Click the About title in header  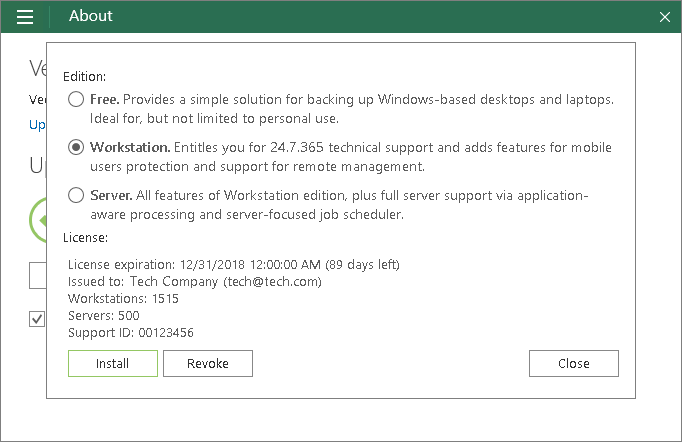91,16
